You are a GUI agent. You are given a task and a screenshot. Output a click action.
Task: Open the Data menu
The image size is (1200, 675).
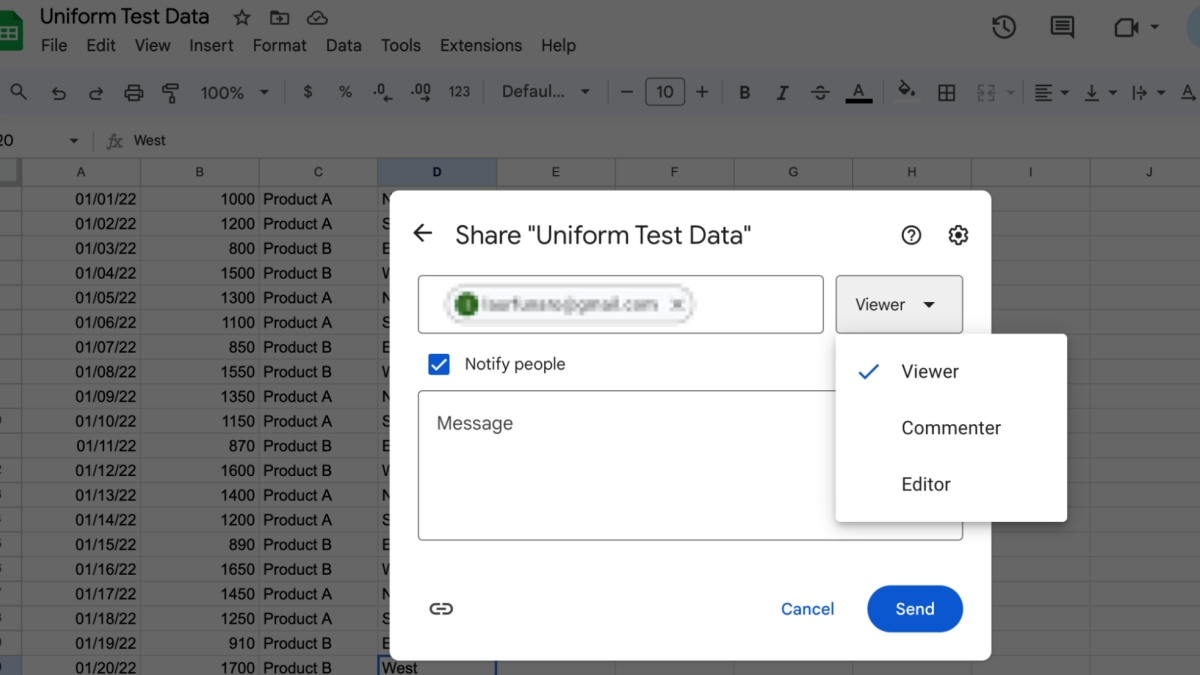coord(343,45)
